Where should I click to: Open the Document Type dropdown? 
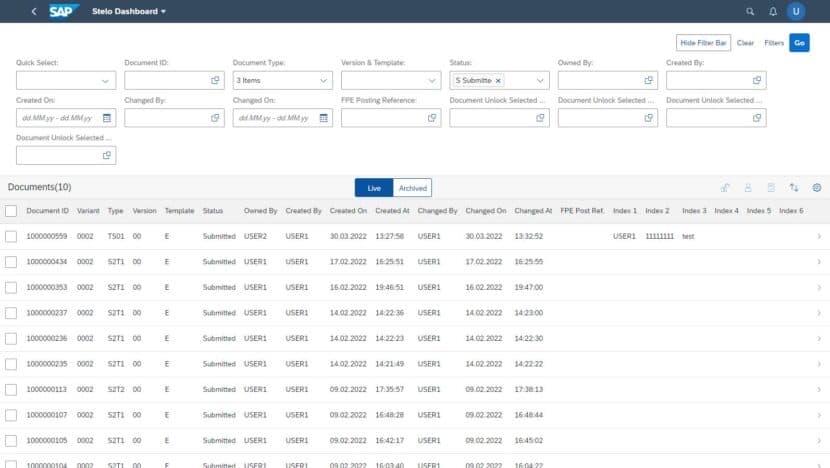(x=283, y=80)
